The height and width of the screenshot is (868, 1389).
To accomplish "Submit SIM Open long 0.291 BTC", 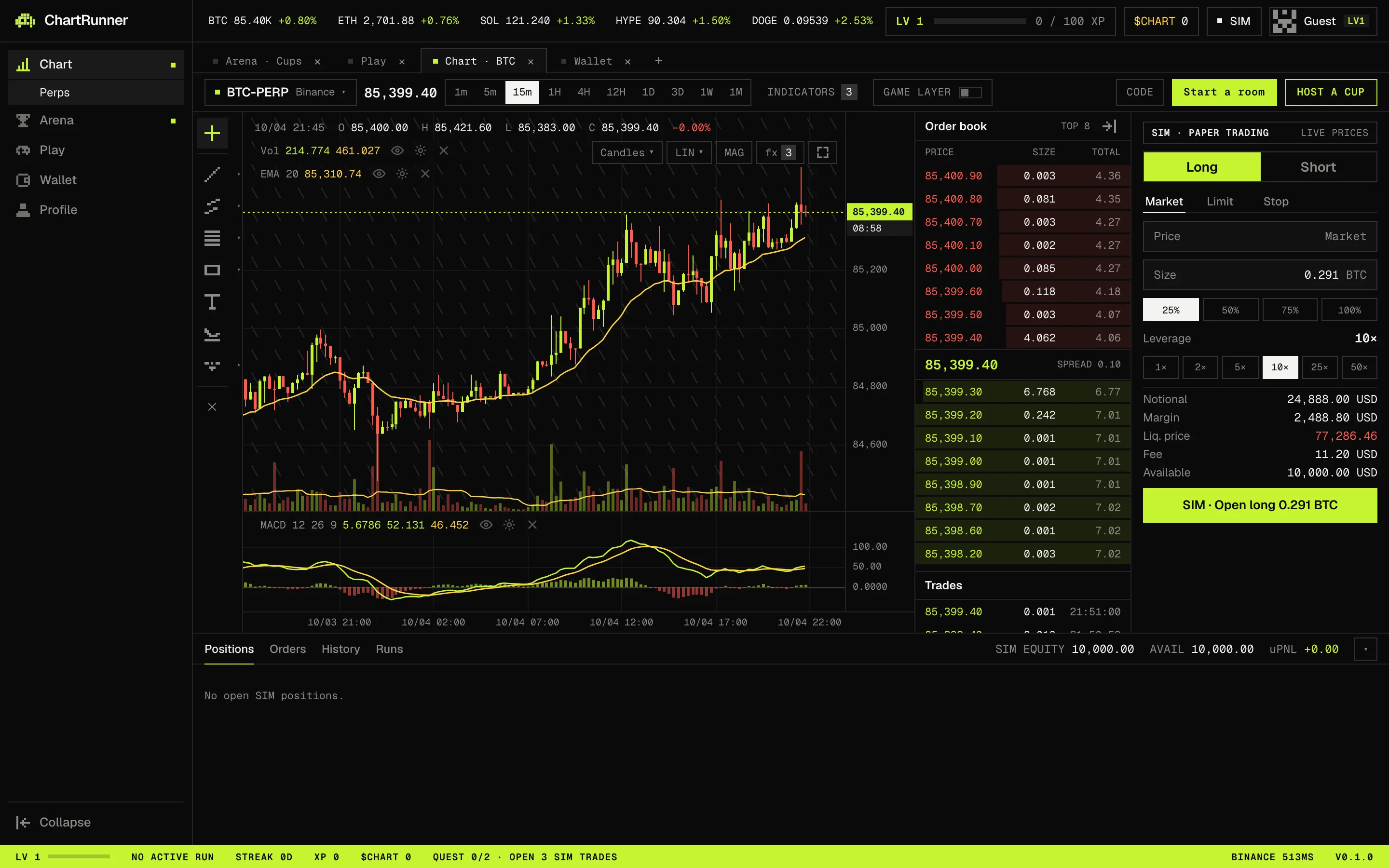I will click(1259, 505).
